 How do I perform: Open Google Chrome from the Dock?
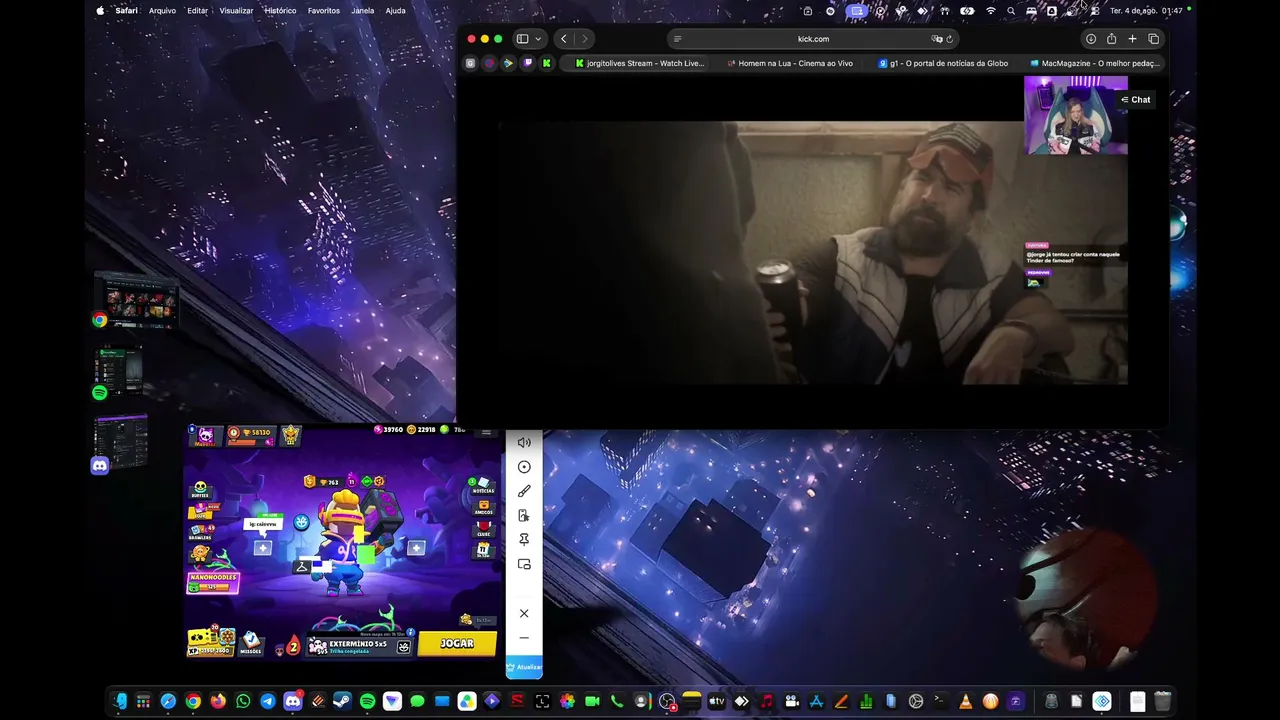click(193, 702)
